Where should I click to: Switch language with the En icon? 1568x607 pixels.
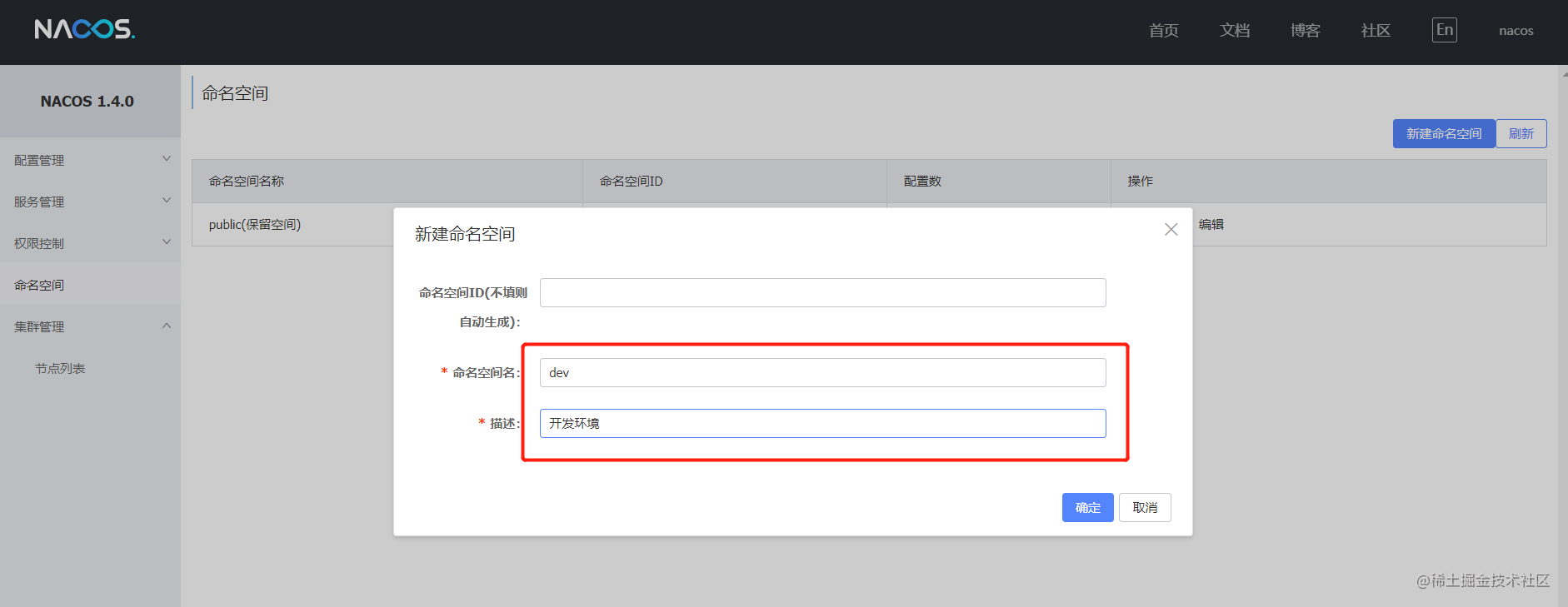pyautogui.click(x=1445, y=30)
